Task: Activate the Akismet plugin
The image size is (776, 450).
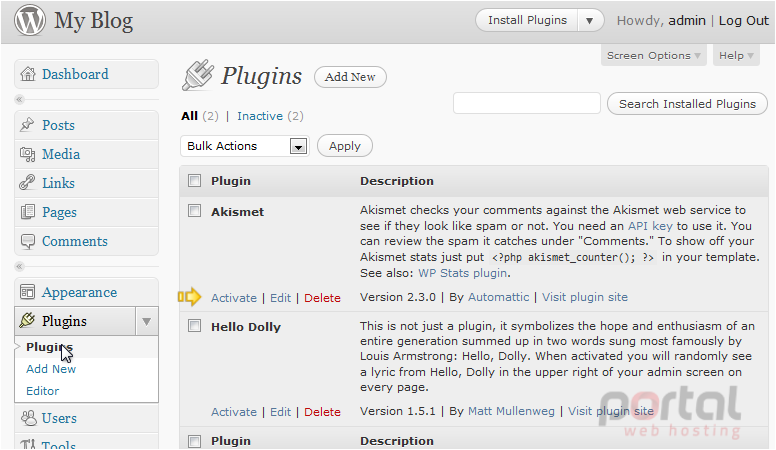Action: [234, 298]
